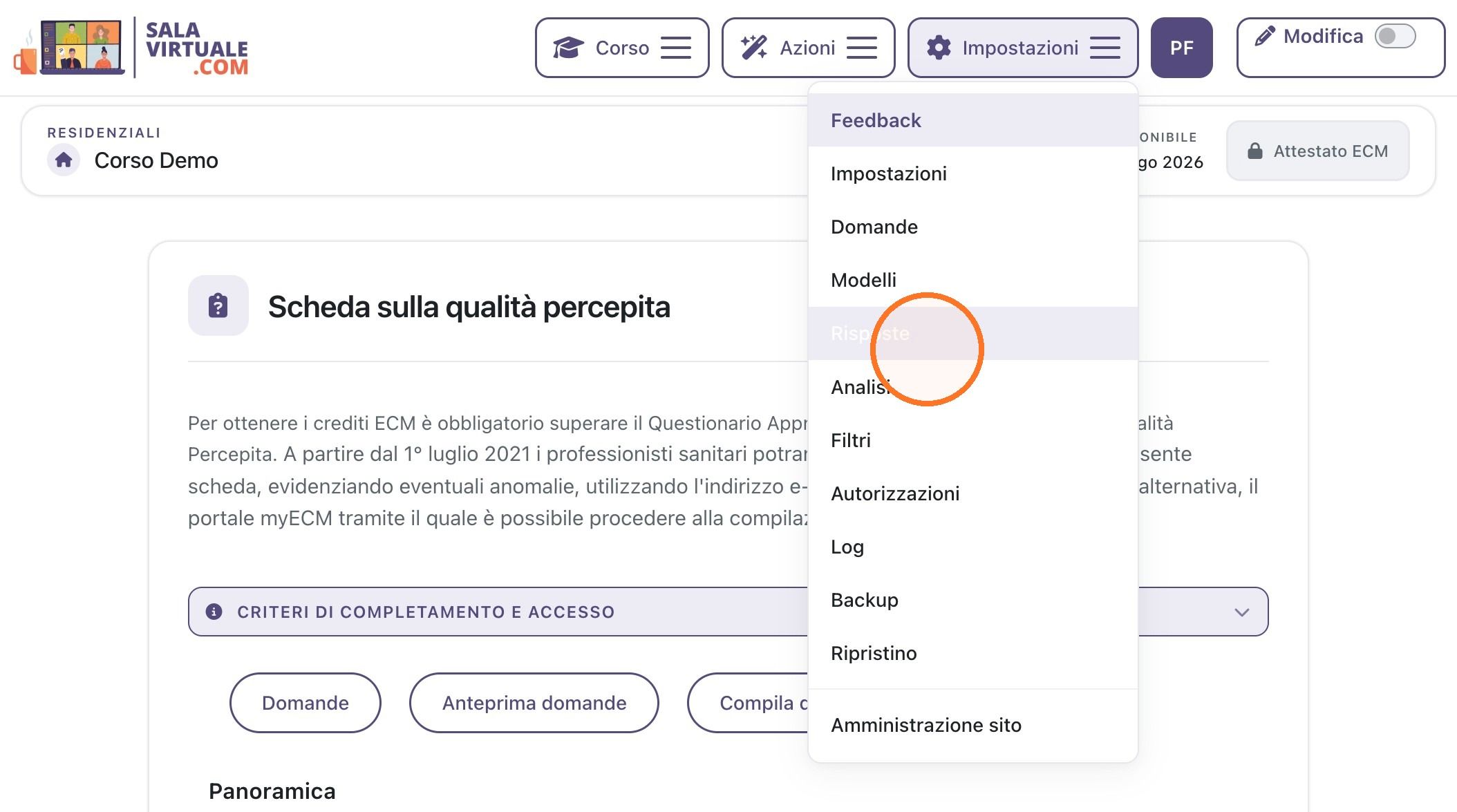
Task: Select Risposte menu entry
Action: tap(973, 333)
